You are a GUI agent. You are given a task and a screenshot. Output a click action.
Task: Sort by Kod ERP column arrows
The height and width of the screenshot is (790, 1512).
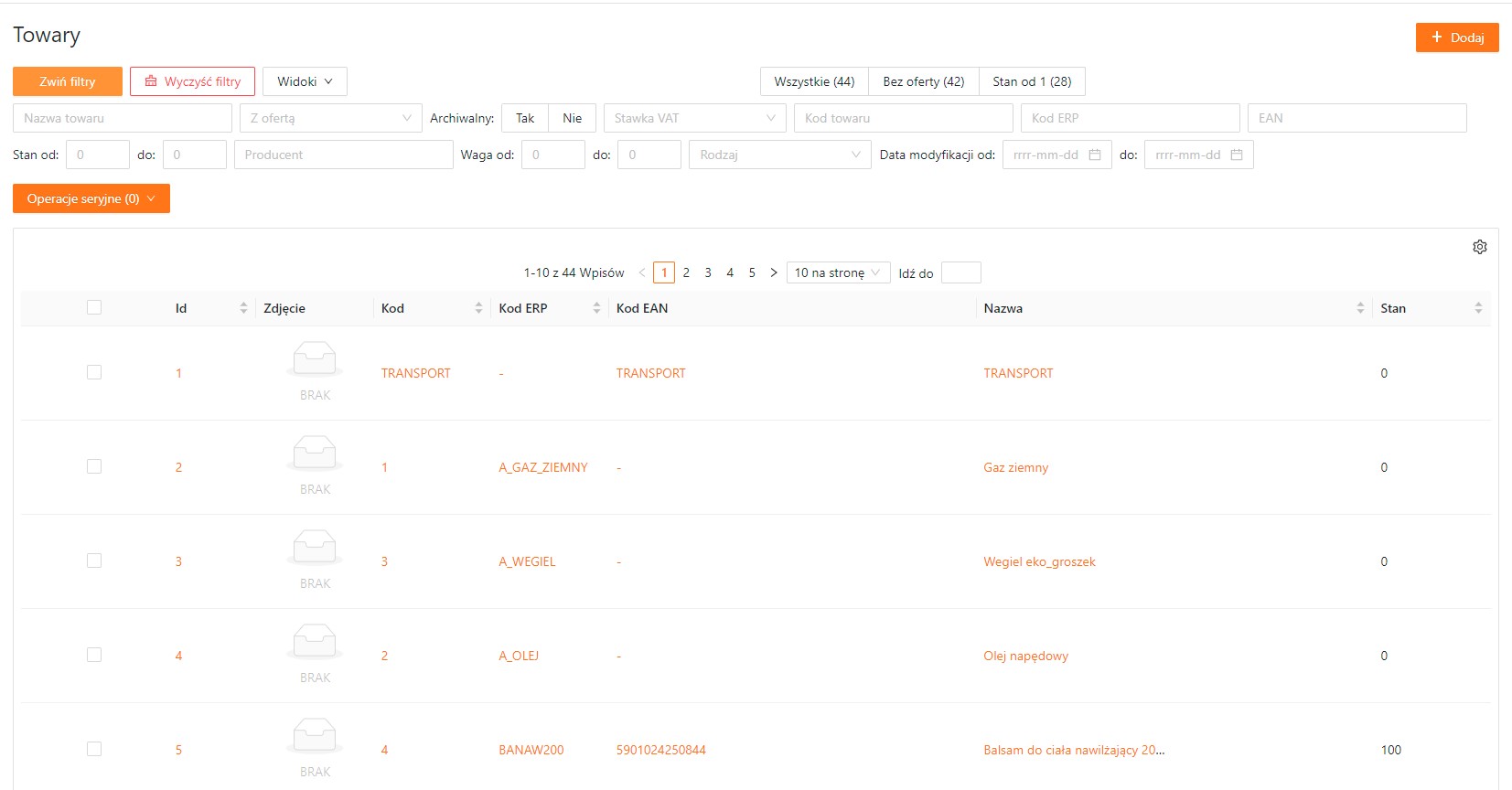[x=596, y=308]
